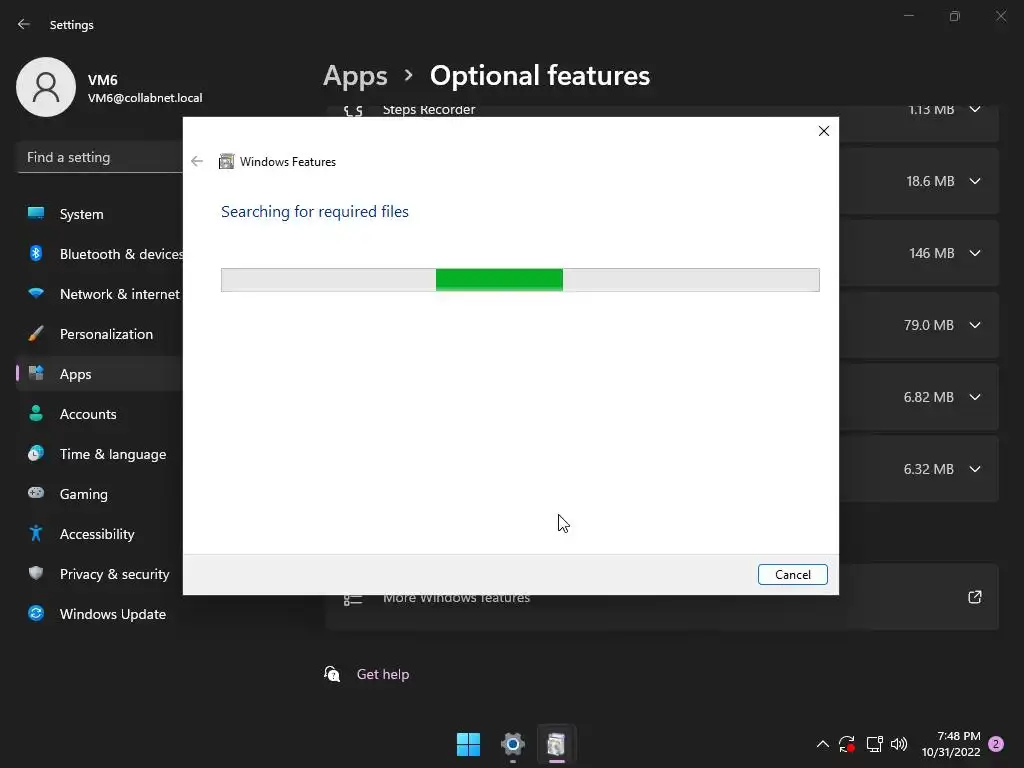The height and width of the screenshot is (768, 1024).
Task: Select Apps in the sidebar
Action: (99, 374)
